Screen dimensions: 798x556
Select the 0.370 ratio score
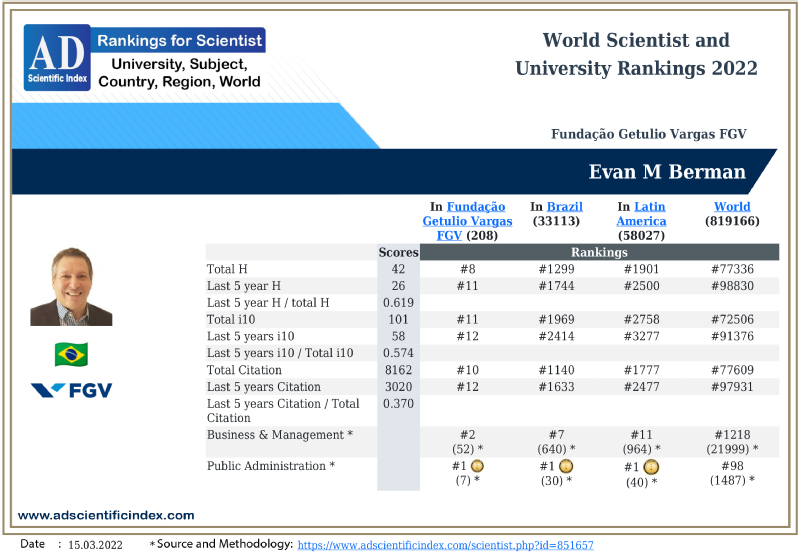click(x=398, y=403)
